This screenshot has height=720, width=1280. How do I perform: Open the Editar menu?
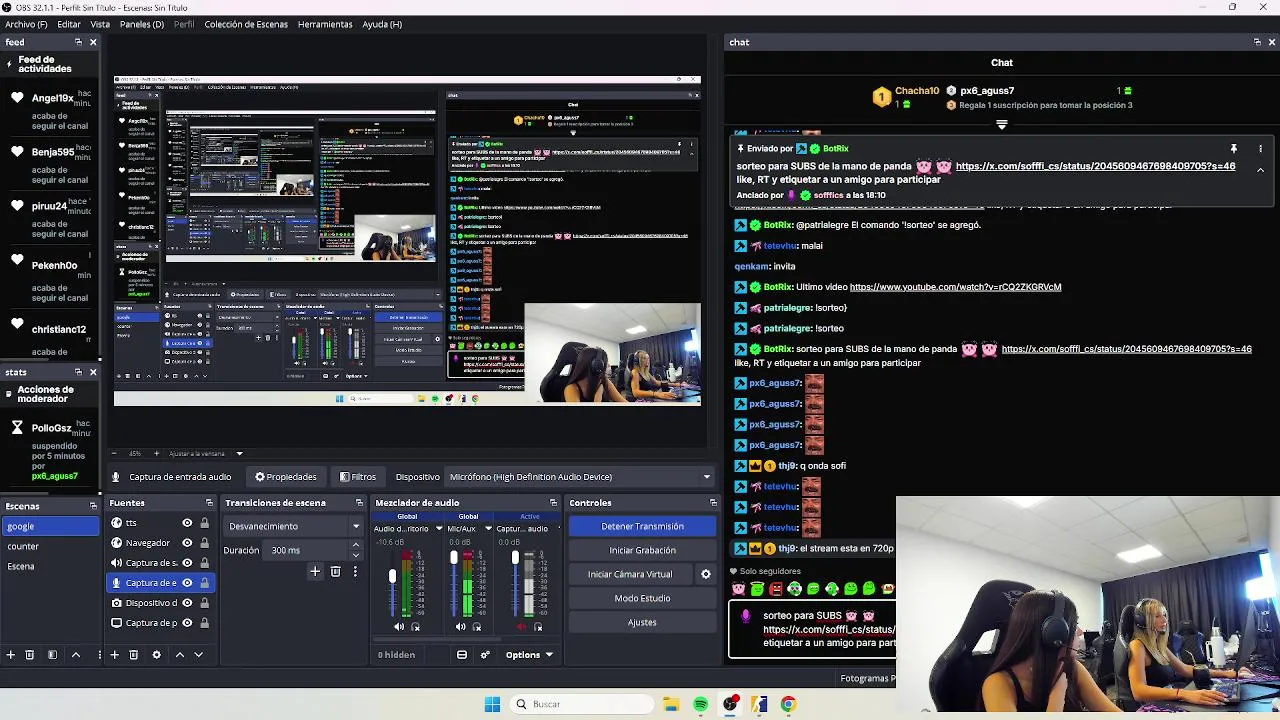tap(69, 24)
